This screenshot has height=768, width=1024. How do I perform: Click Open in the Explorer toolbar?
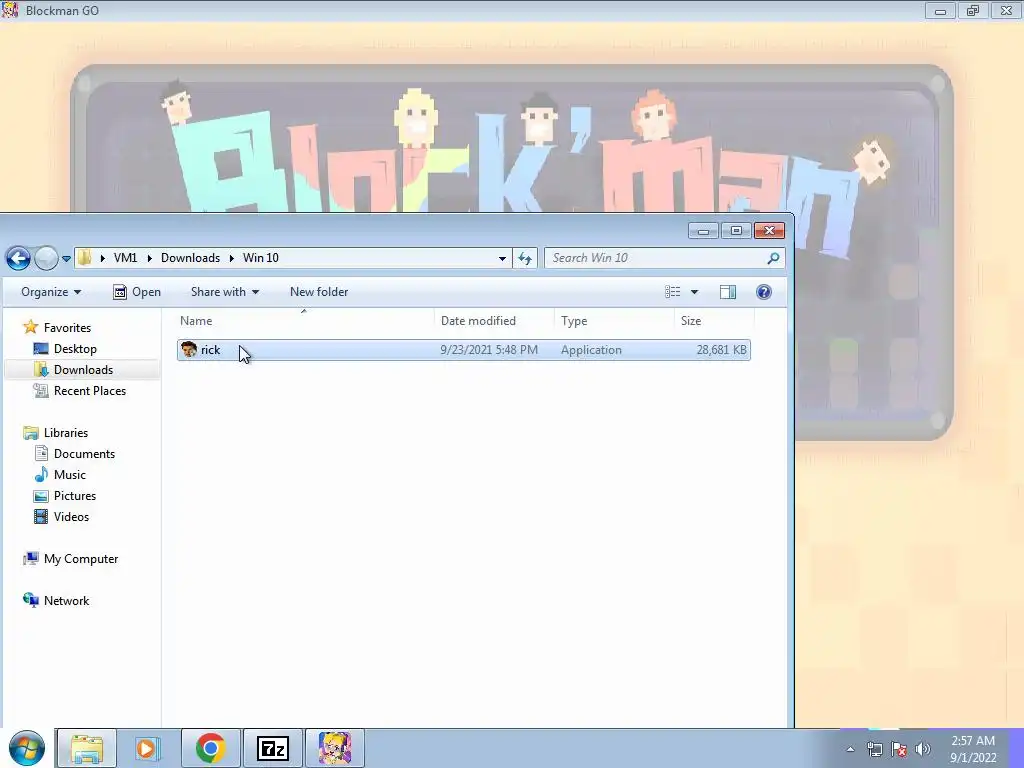tap(136, 292)
